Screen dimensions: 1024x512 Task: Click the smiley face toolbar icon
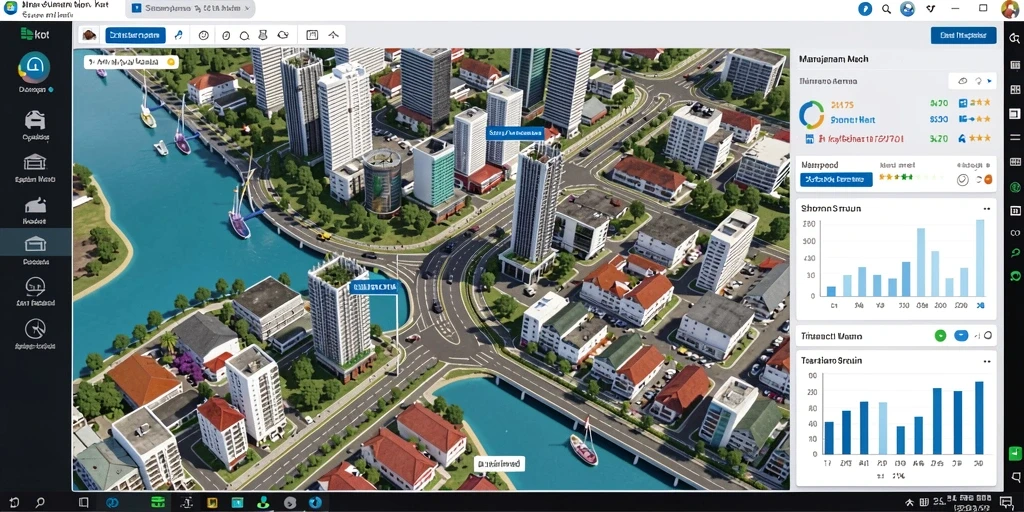point(203,35)
